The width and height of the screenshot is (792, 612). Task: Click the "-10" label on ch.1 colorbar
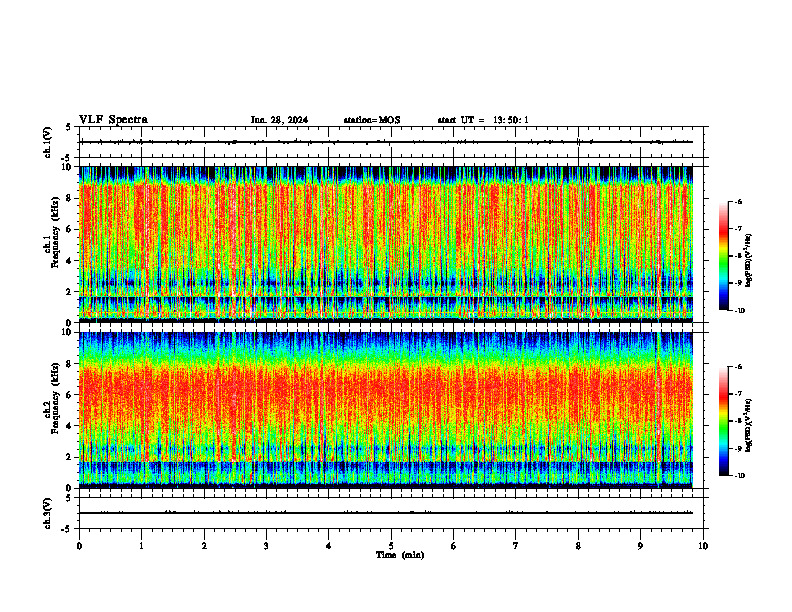coord(739,311)
